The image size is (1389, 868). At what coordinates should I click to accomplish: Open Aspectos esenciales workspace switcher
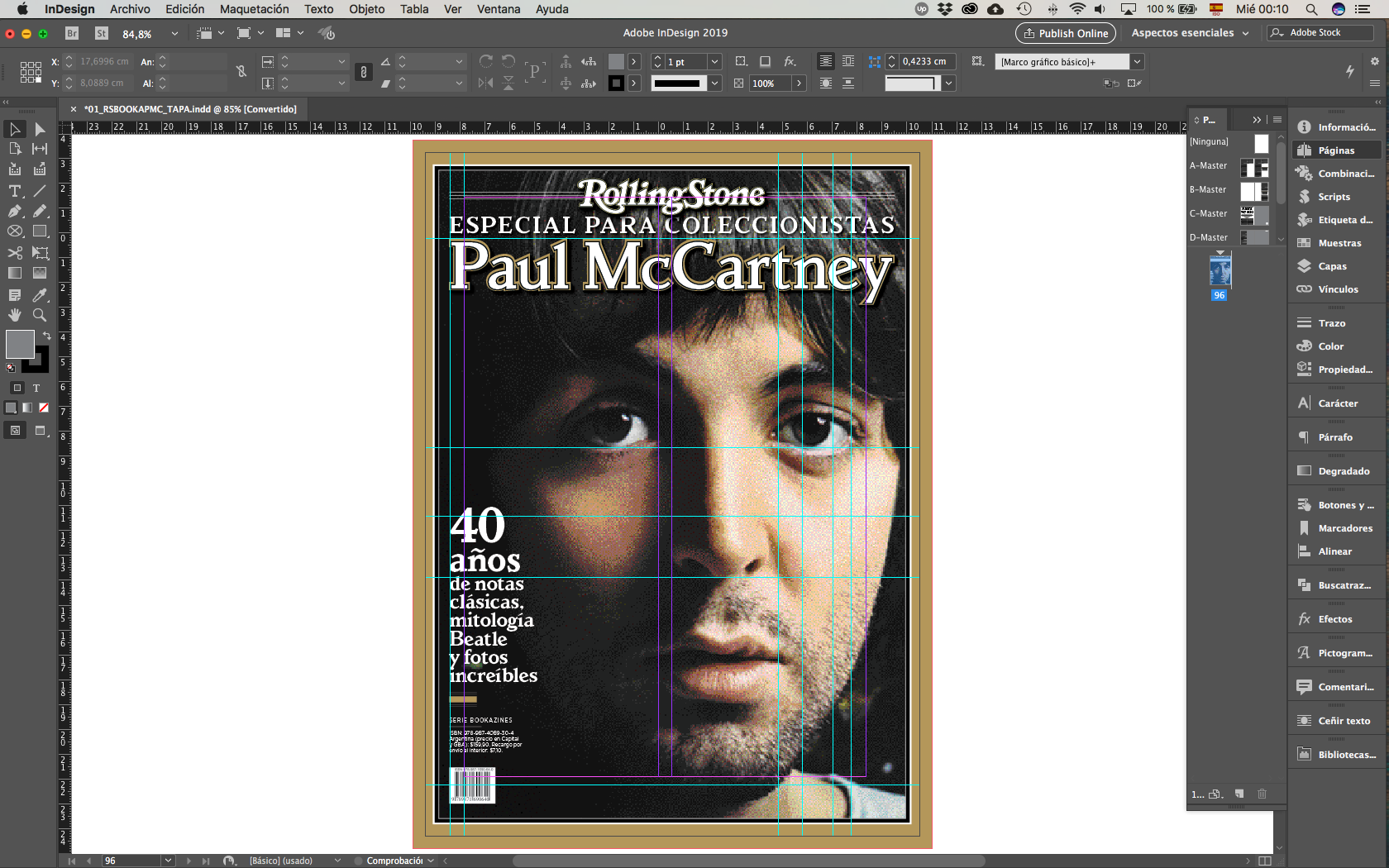point(1190,33)
